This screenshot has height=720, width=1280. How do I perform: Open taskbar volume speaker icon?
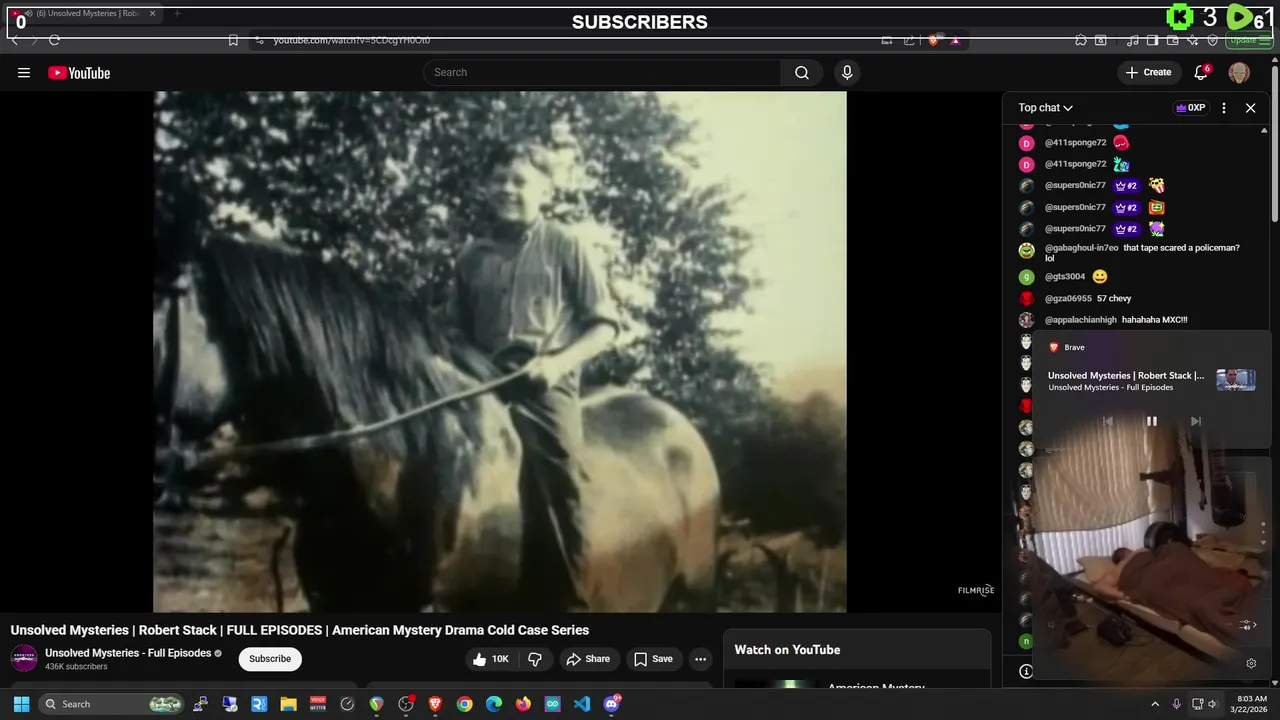tap(1212, 704)
